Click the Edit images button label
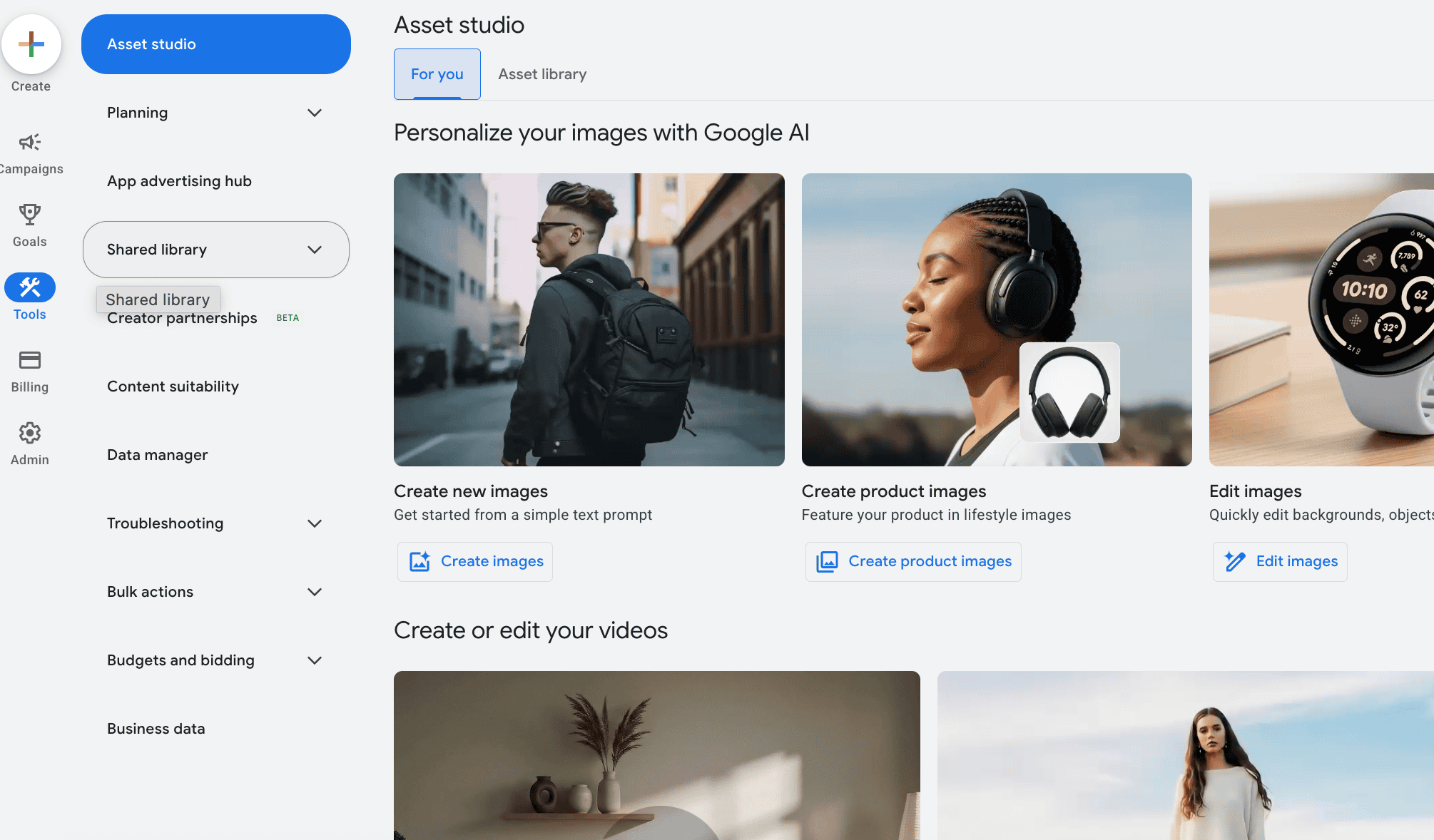Viewport: 1434px width, 840px height. (1297, 561)
